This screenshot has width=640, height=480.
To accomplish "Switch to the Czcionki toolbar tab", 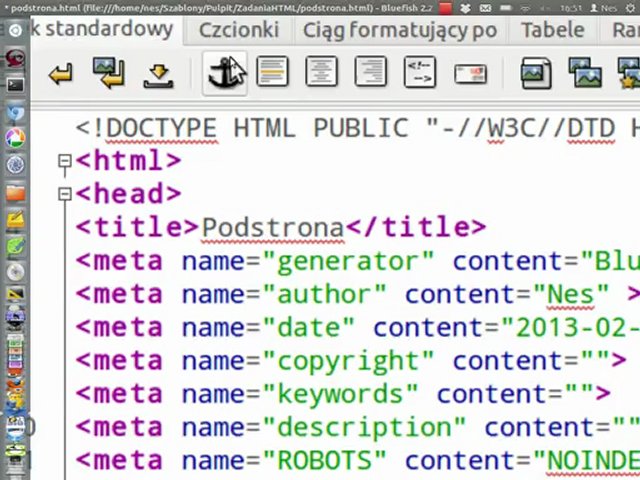I will (x=239, y=30).
